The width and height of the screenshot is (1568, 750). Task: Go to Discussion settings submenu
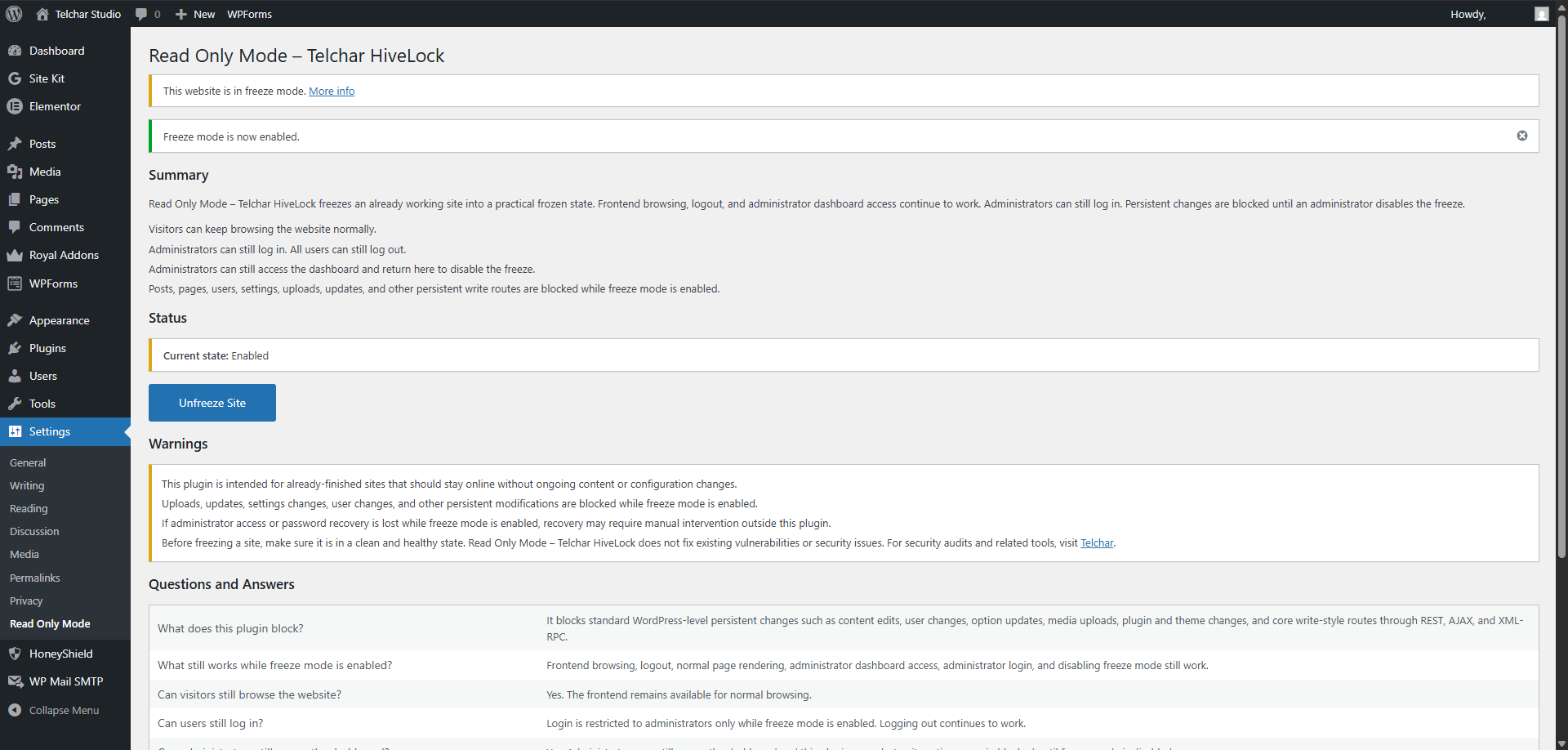point(34,531)
